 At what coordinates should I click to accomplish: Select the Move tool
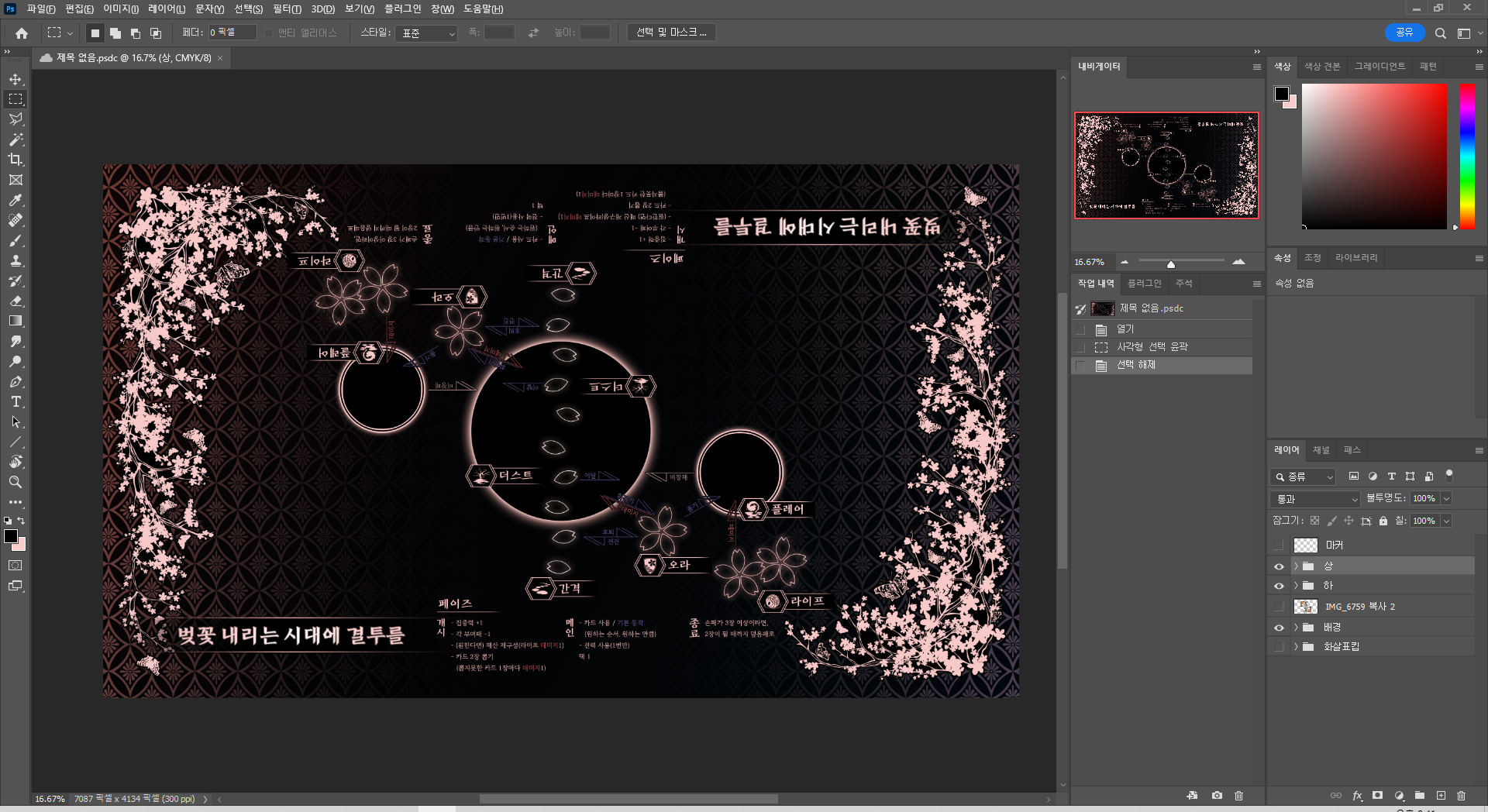click(x=15, y=79)
